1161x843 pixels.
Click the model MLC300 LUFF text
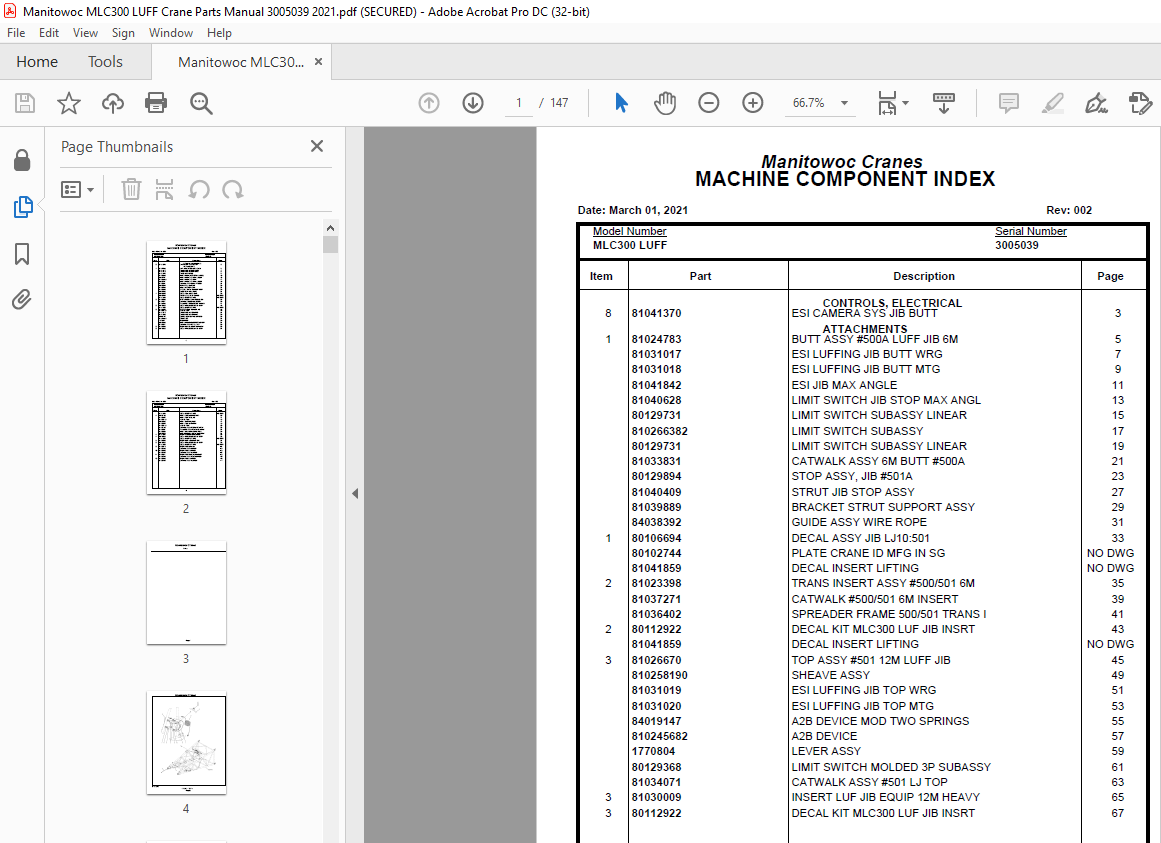[630, 246]
